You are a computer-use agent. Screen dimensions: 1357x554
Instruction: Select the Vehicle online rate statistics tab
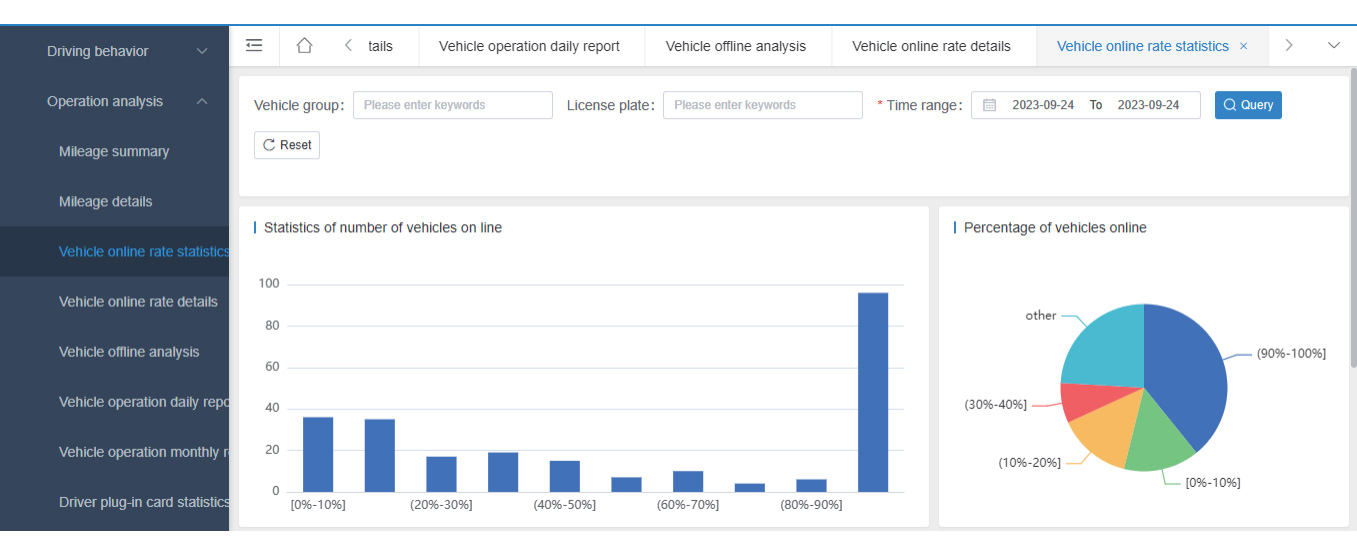pyautogui.click(x=1142, y=46)
